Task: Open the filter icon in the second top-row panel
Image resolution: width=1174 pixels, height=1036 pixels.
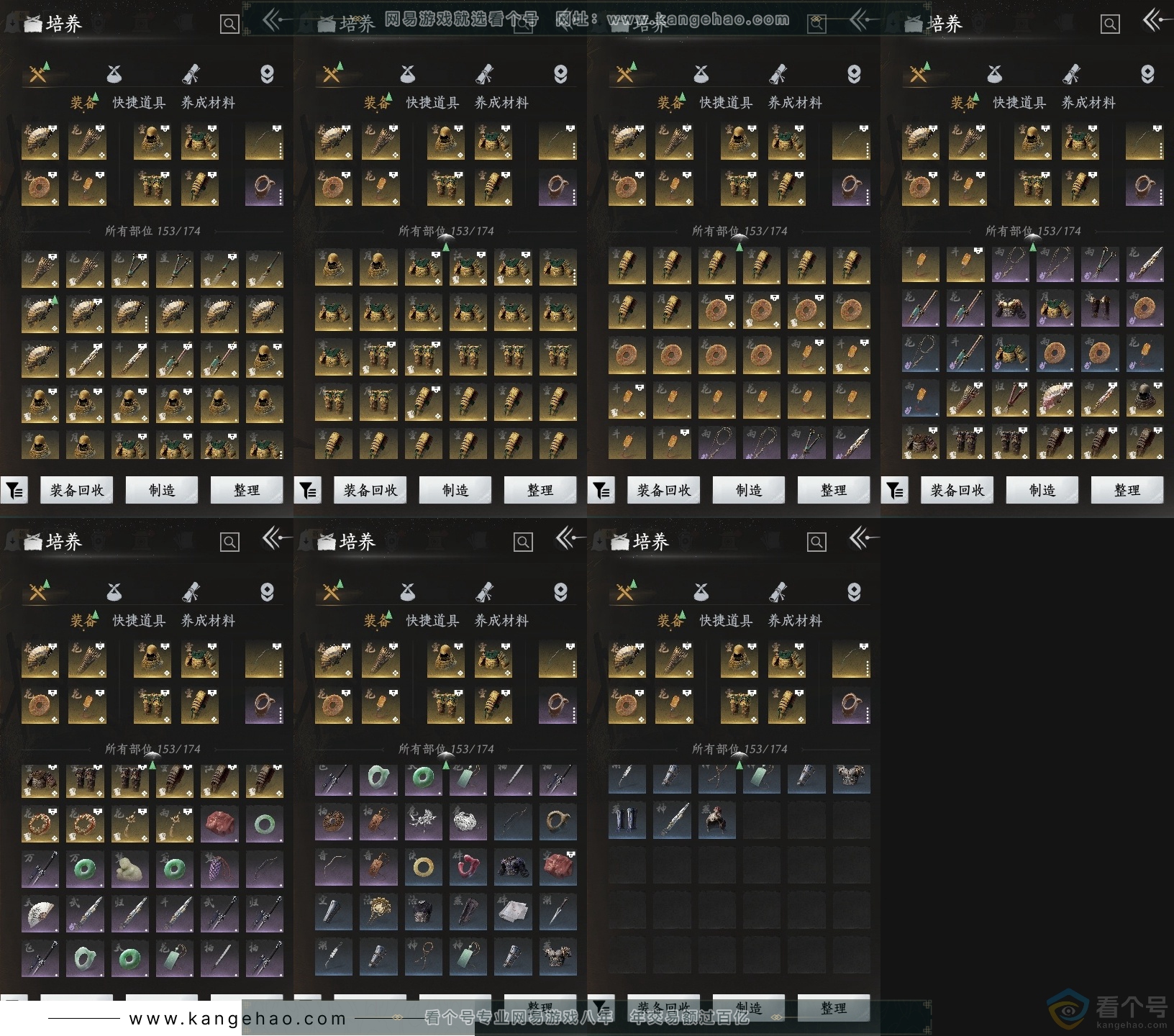Action: pyautogui.click(x=308, y=491)
